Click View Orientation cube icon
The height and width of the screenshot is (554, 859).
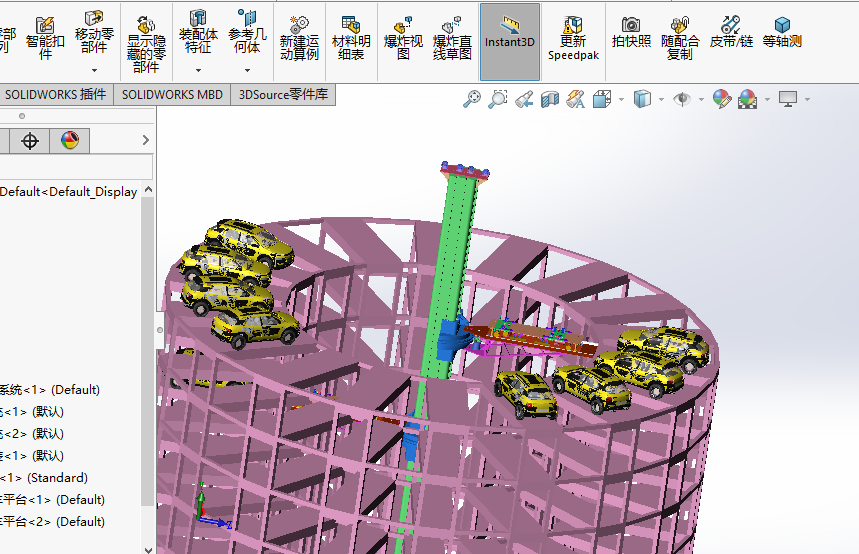[602, 99]
